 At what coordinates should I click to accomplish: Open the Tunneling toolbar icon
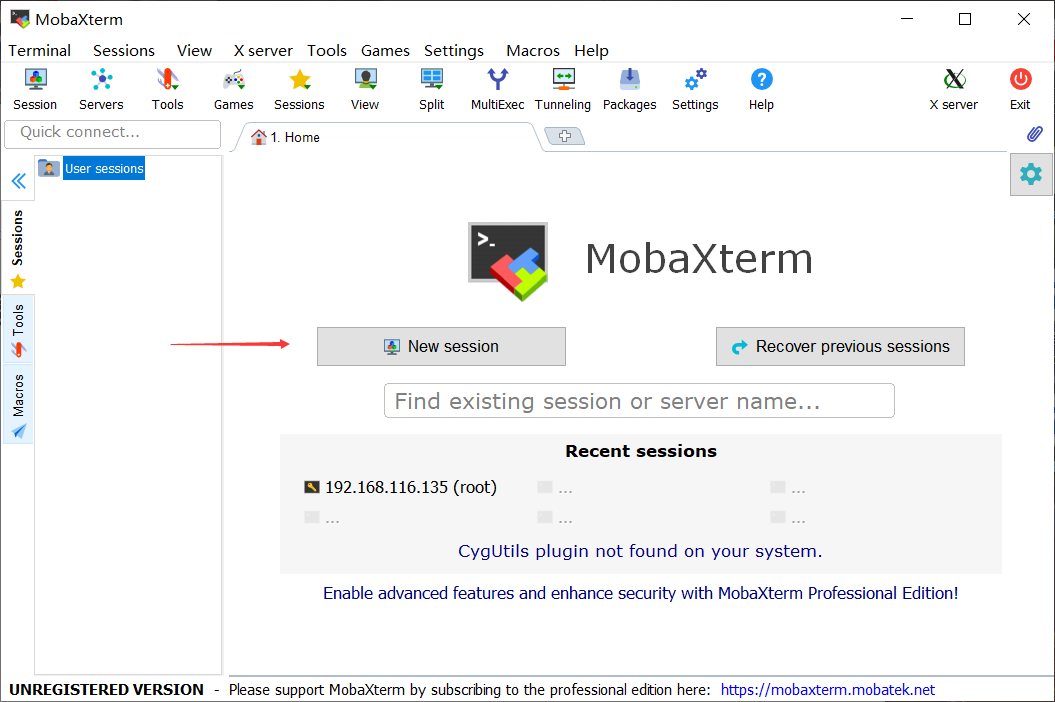tap(563, 89)
